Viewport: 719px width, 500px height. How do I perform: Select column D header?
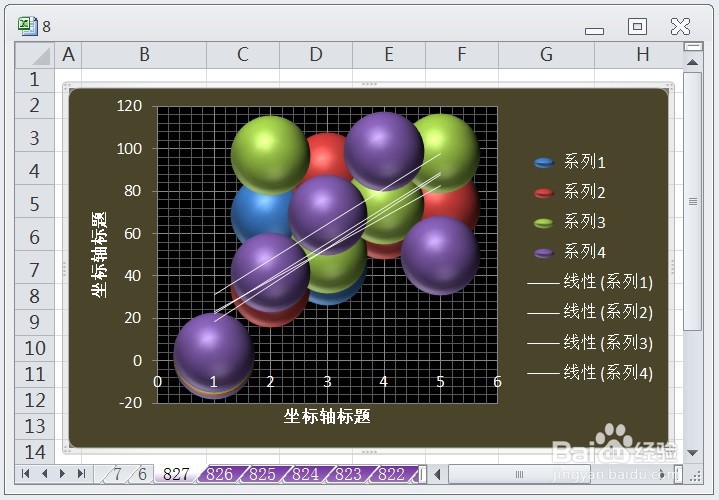coord(316,55)
